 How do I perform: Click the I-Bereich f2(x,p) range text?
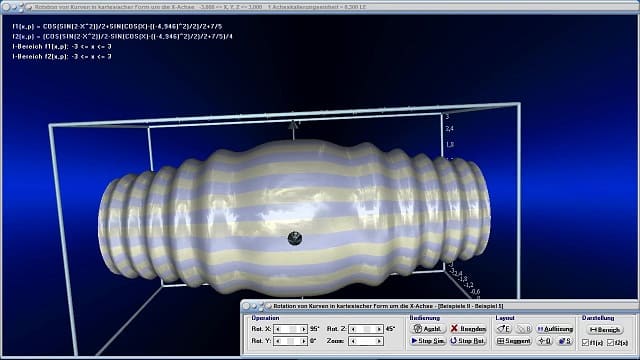pyautogui.click(x=62, y=56)
